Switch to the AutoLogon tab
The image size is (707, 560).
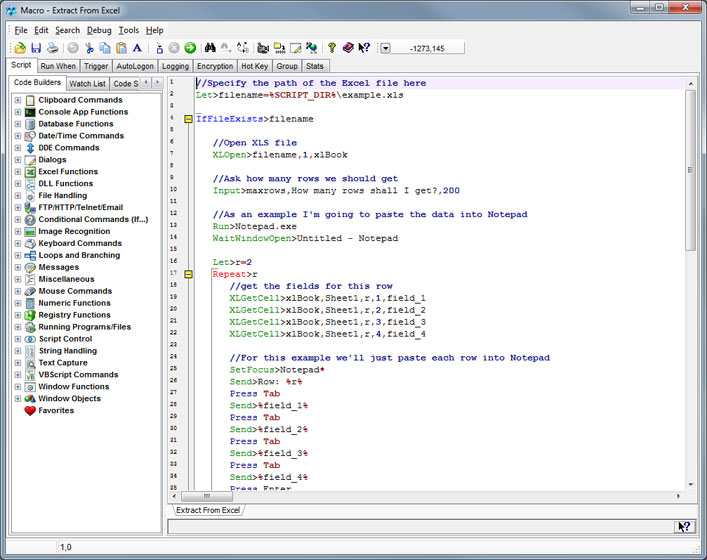pos(135,66)
